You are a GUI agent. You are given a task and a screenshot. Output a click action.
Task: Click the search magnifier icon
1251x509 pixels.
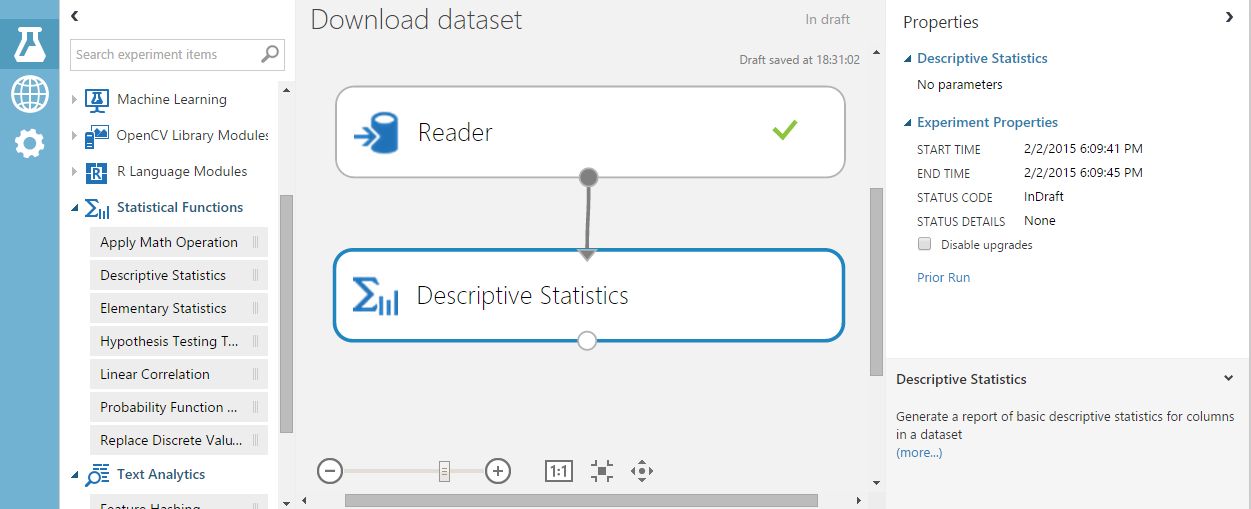(x=270, y=54)
